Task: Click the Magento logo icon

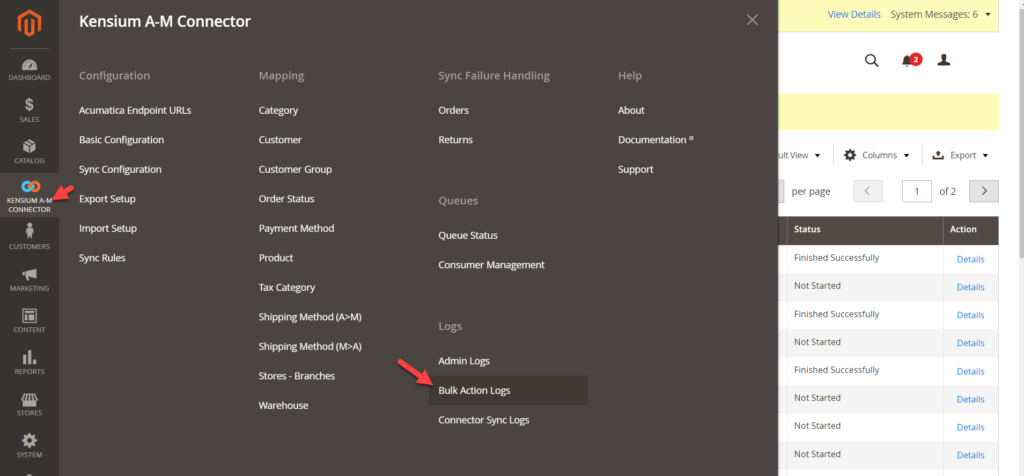Action: coord(29,24)
